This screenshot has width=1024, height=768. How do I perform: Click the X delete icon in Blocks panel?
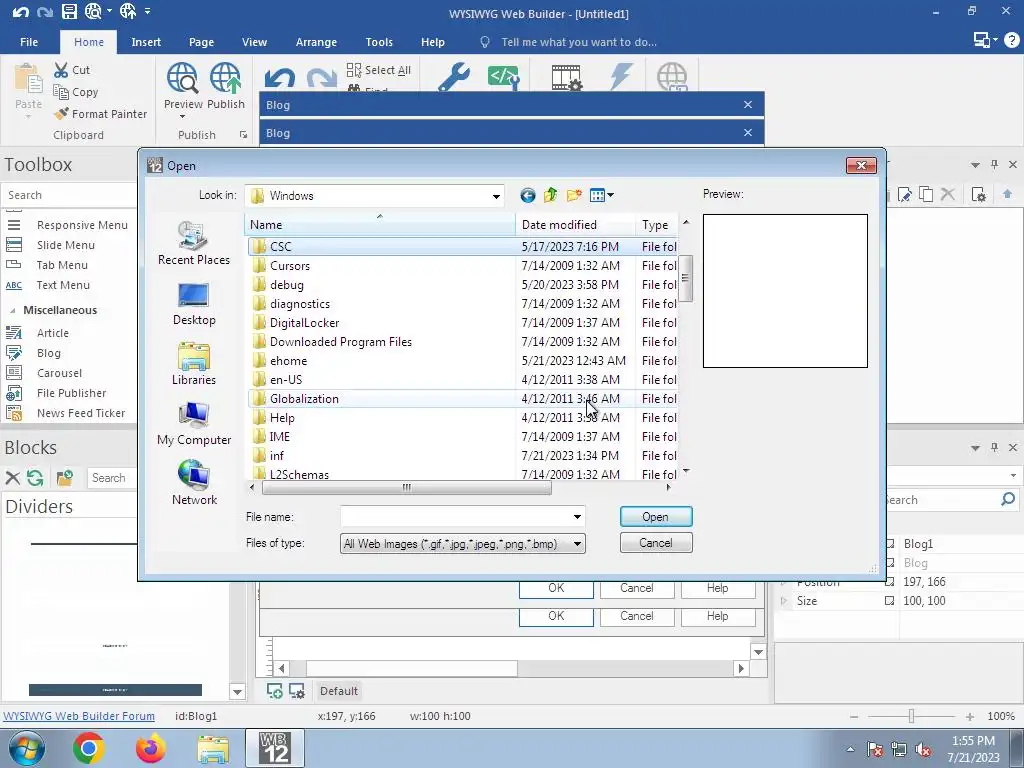[12, 477]
